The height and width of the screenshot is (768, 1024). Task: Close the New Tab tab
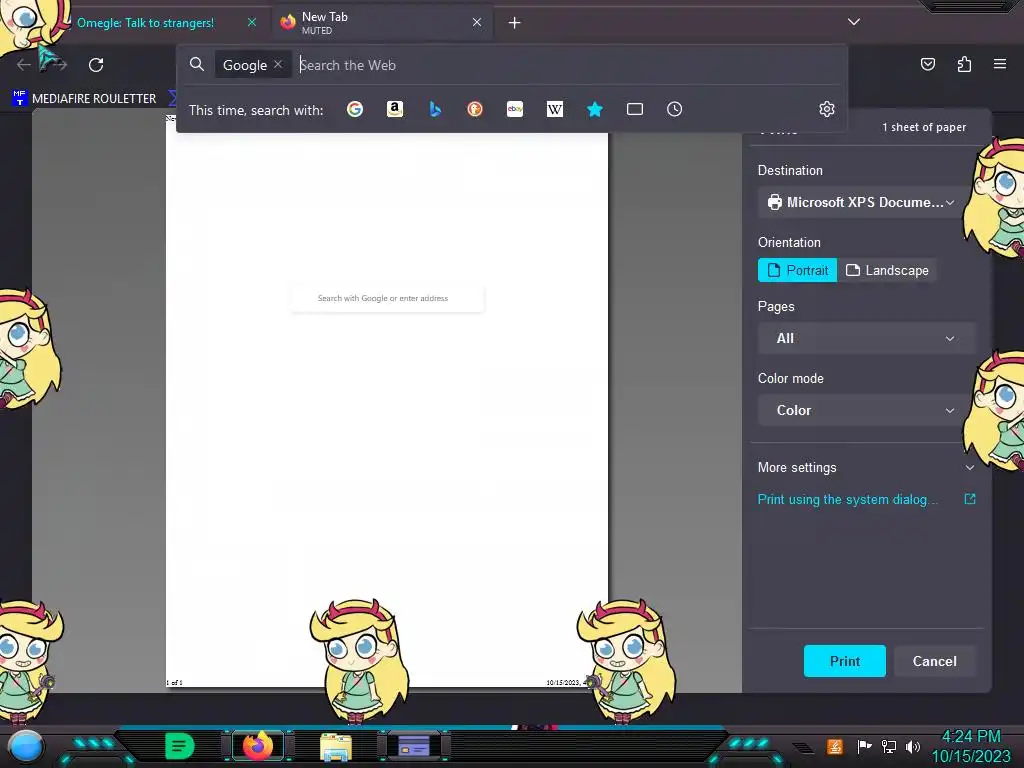[x=477, y=23]
